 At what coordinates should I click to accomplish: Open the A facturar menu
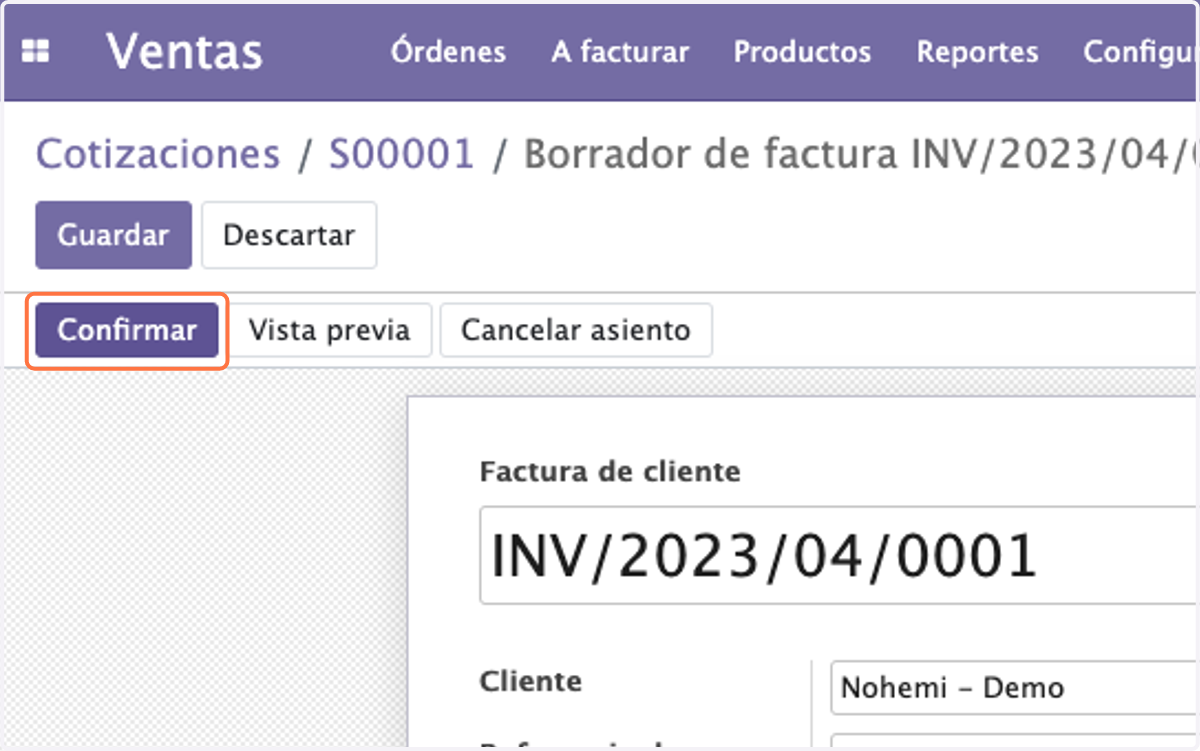[620, 52]
